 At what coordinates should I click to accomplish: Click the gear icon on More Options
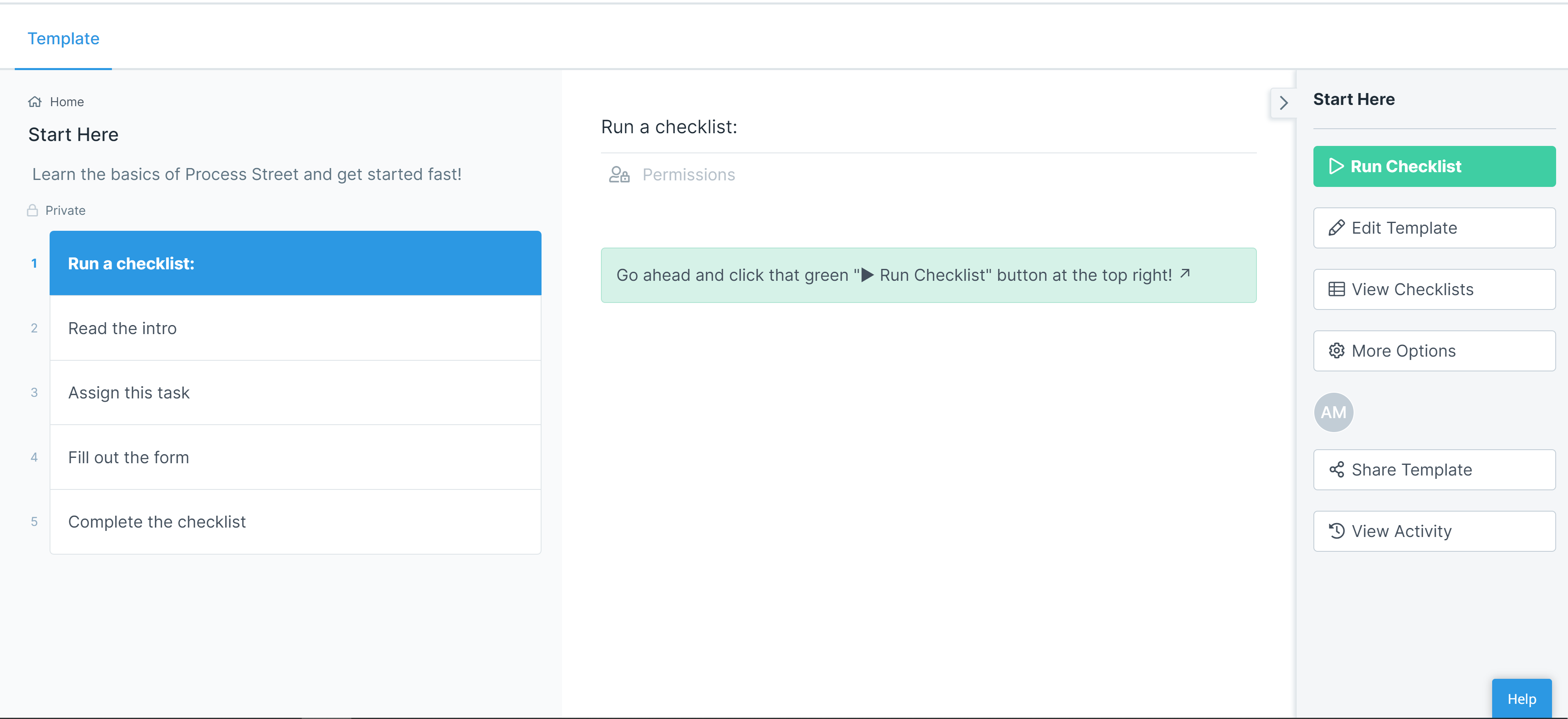[1336, 351]
